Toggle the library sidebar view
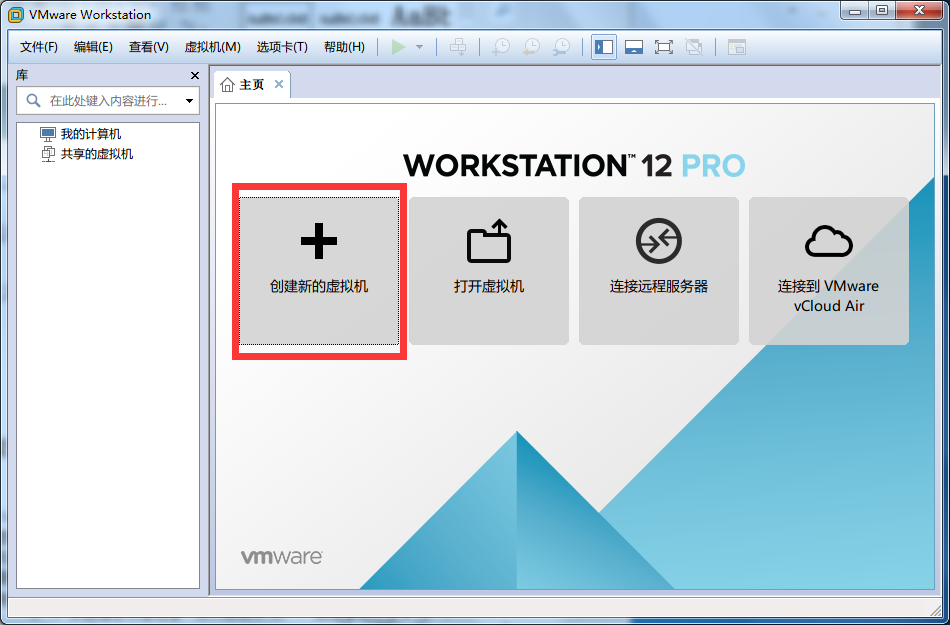 click(604, 47)
